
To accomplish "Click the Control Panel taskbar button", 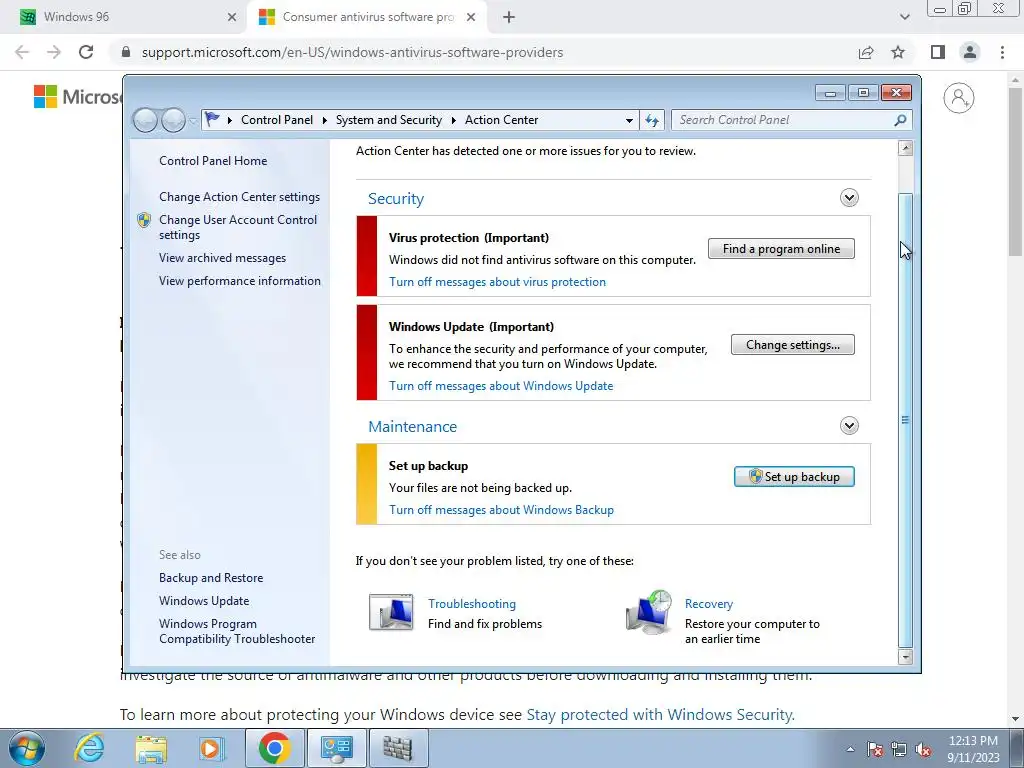I will (337, 748).
